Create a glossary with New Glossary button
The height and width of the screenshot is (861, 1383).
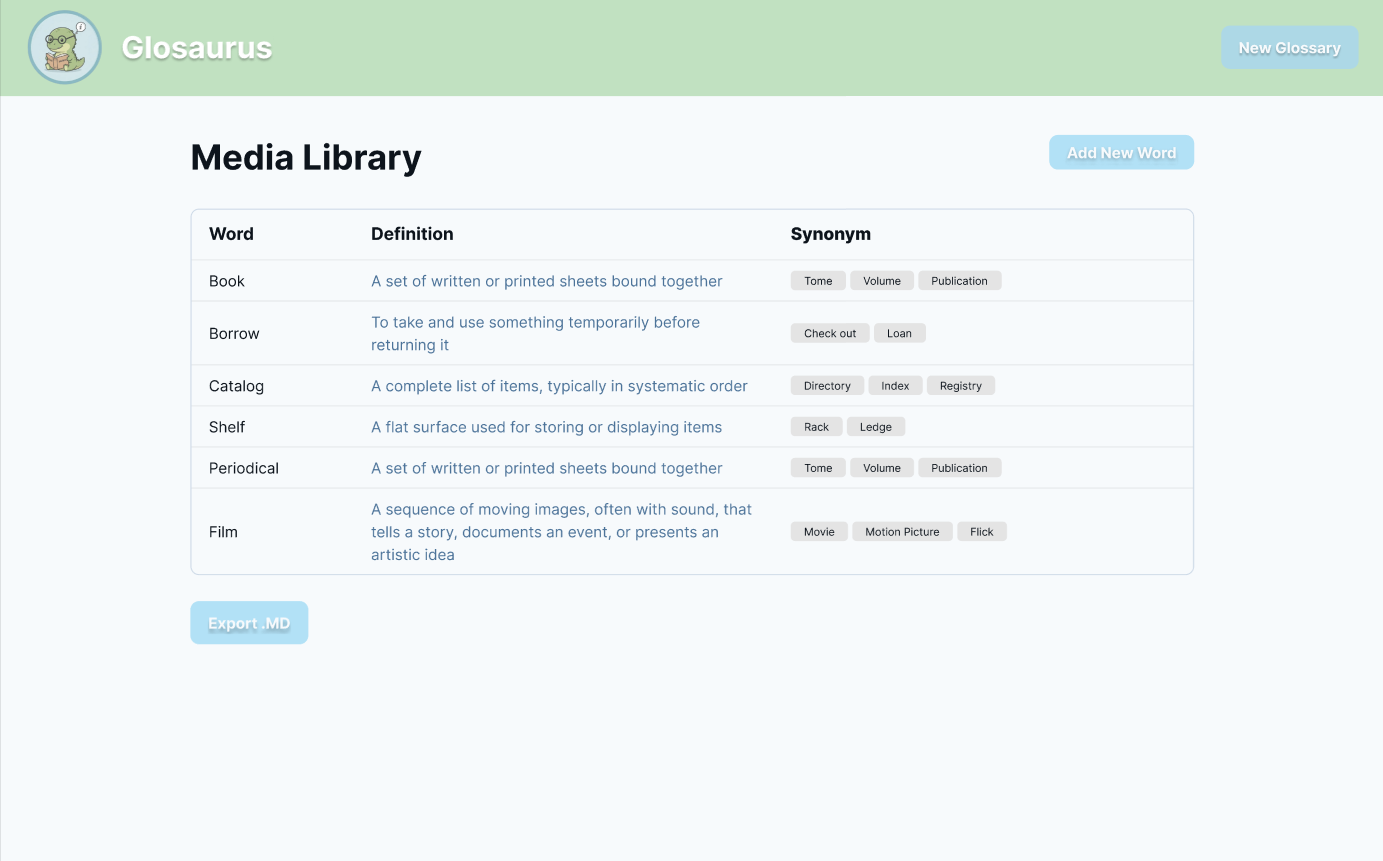(x=1289, y=48)
